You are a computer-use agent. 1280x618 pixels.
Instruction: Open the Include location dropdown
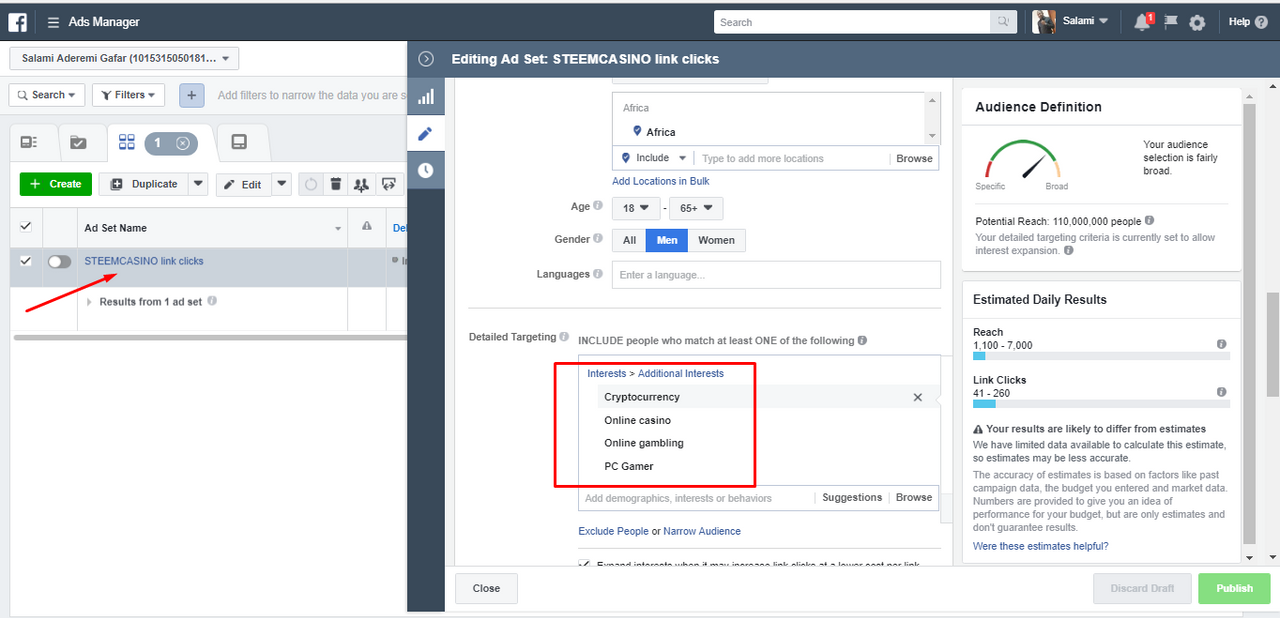point(653,158)
